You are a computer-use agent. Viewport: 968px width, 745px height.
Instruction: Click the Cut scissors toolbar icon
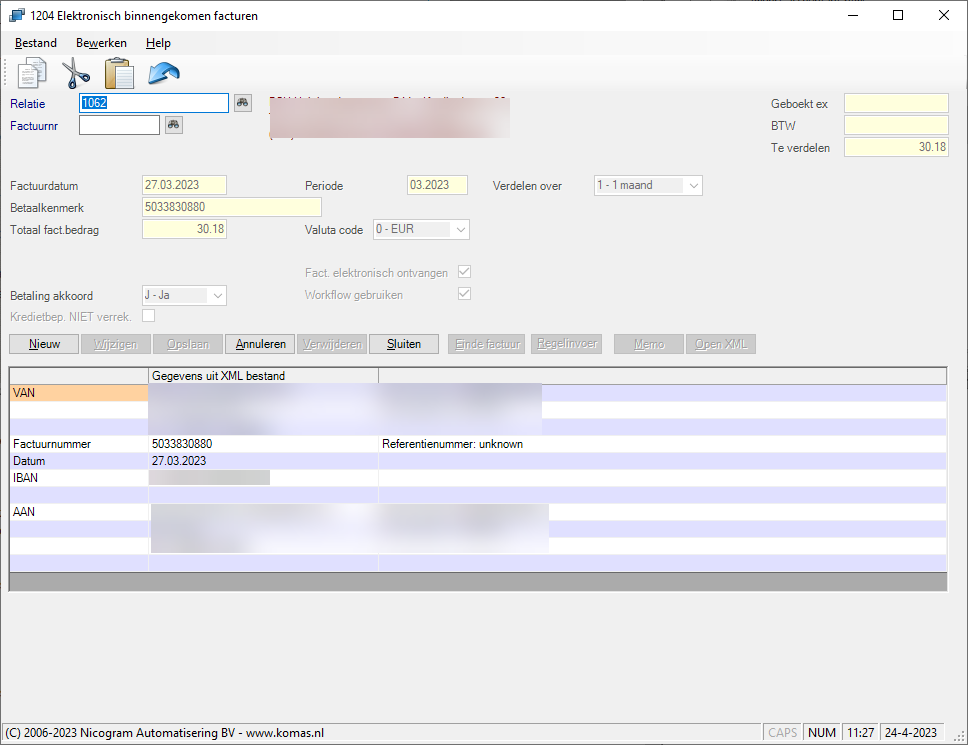click(x=76, y=73)
